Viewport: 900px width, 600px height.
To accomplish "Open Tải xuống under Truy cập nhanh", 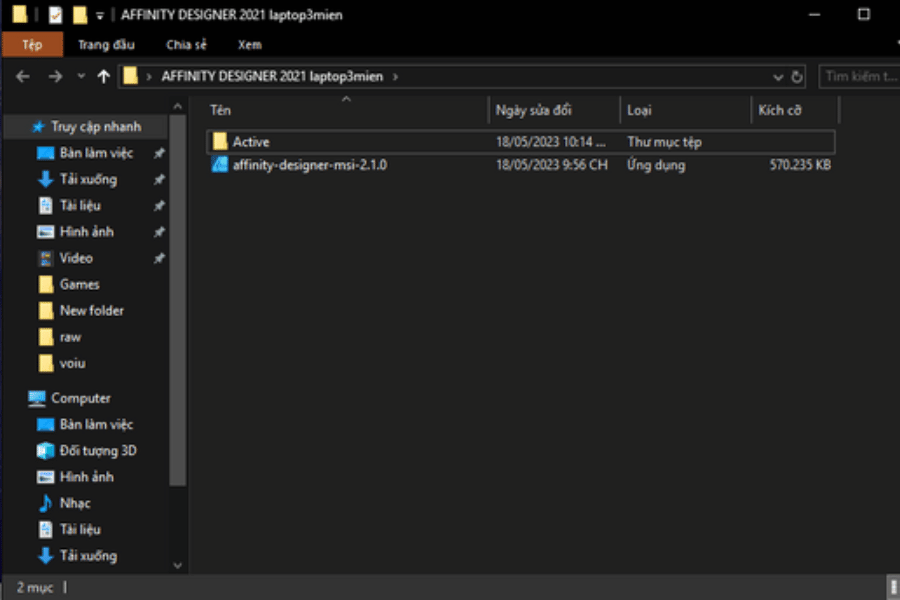I will [87, 179].
